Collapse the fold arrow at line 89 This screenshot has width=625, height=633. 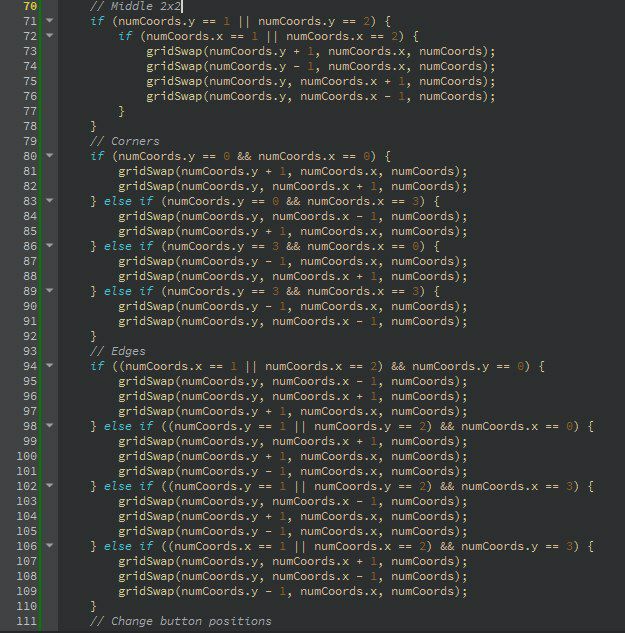tap(50, 290)
